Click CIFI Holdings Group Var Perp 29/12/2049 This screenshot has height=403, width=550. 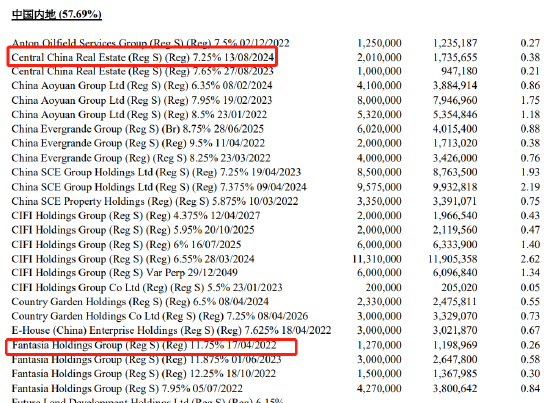tap(125, 273)
